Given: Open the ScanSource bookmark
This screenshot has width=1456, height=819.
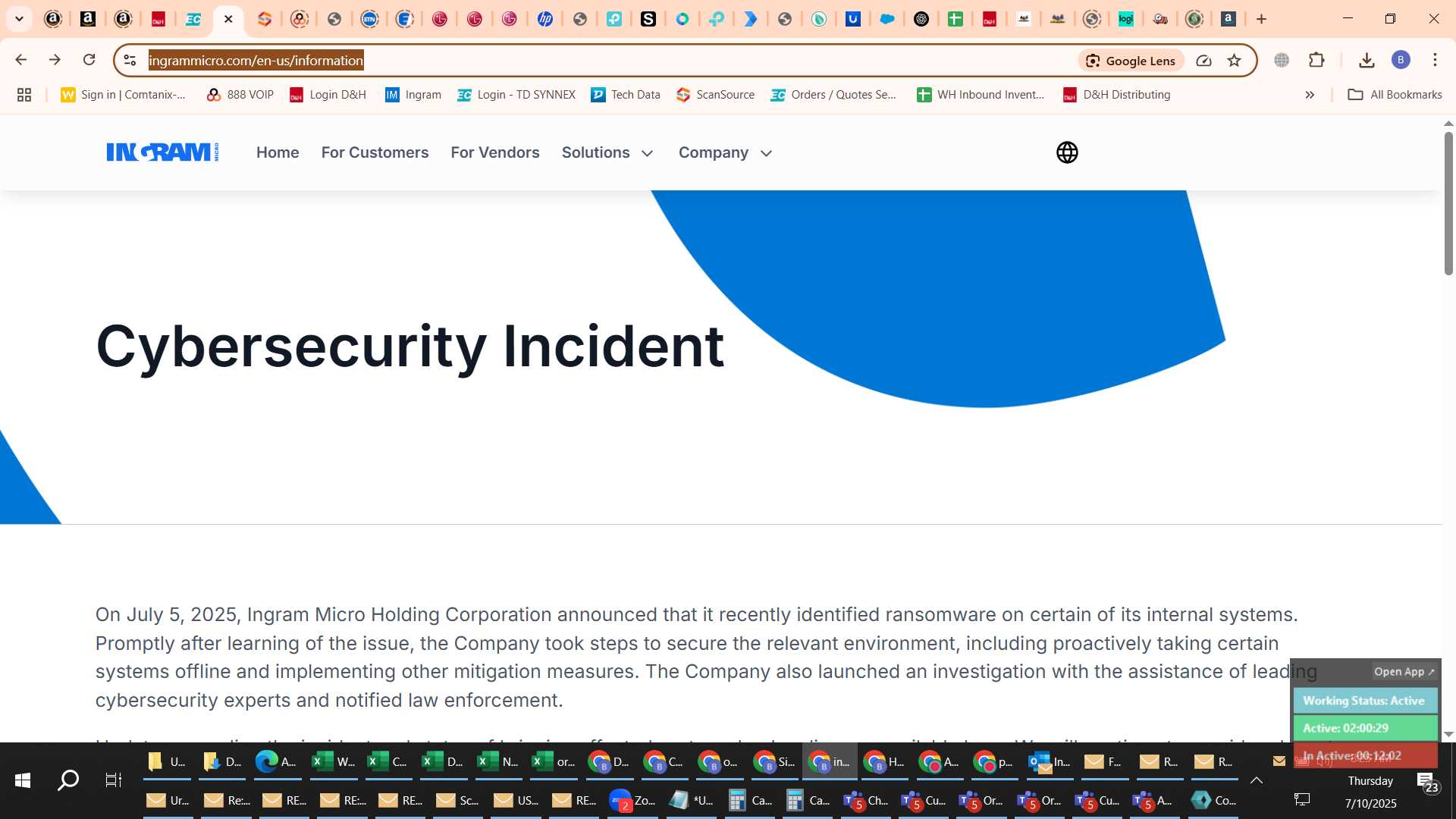Looking at the screenshot, I should pos(715,95).
